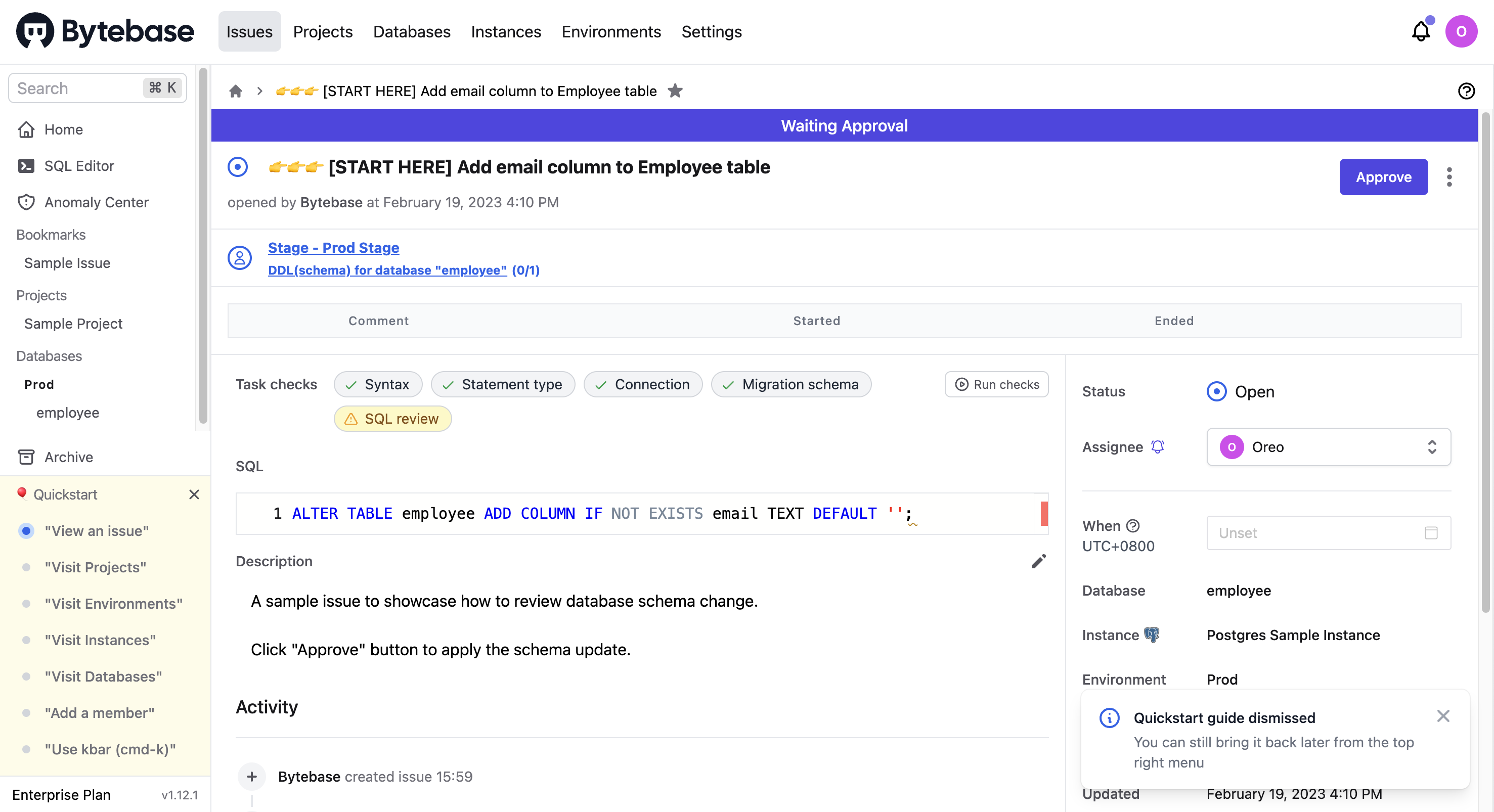The image size is (1494, 812).
Task: Open the Oreo assignee dropdown
Action: tap(1328, 446)
